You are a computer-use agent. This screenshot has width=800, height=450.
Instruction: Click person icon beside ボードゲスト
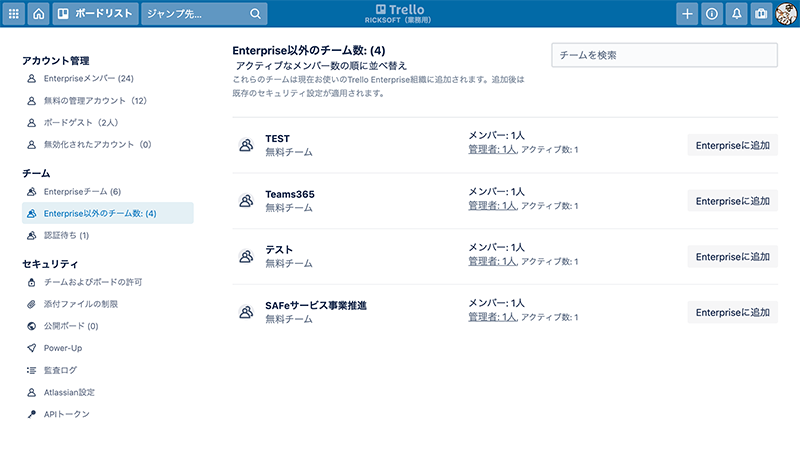32,122
